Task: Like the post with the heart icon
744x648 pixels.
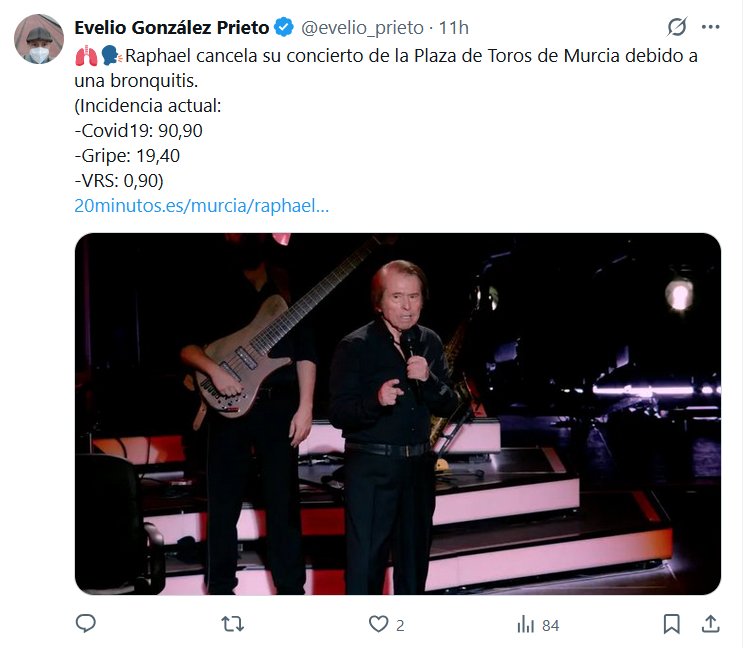Action: click(378, 624)
